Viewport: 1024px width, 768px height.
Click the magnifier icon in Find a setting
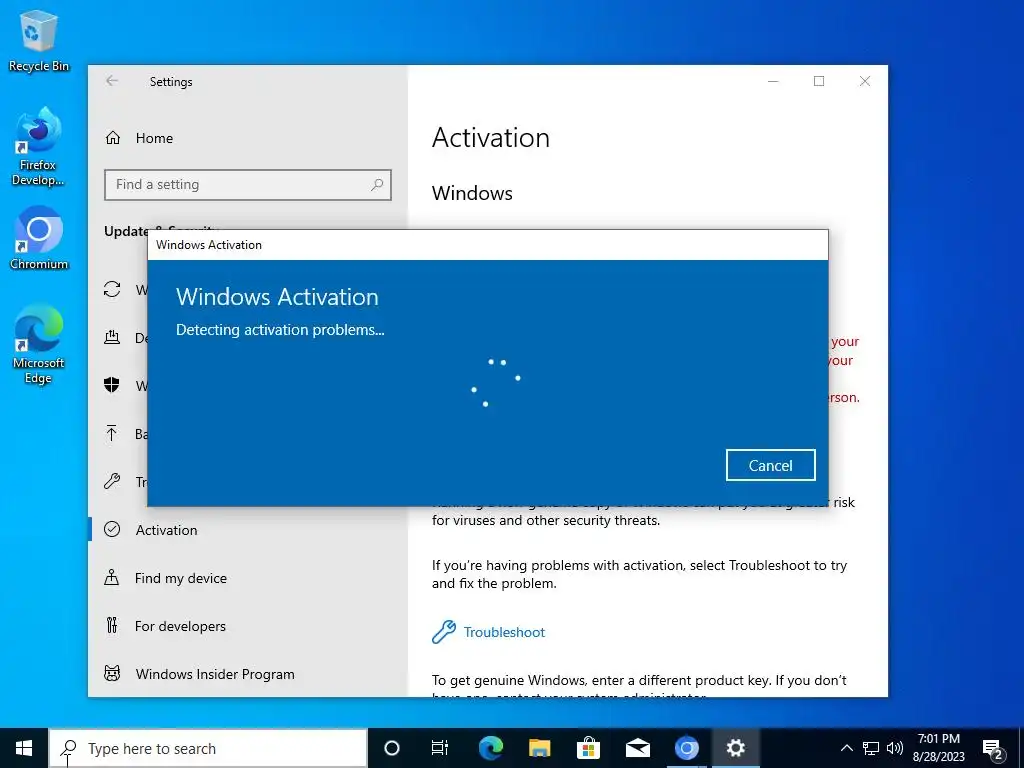(x=377, y=185)
